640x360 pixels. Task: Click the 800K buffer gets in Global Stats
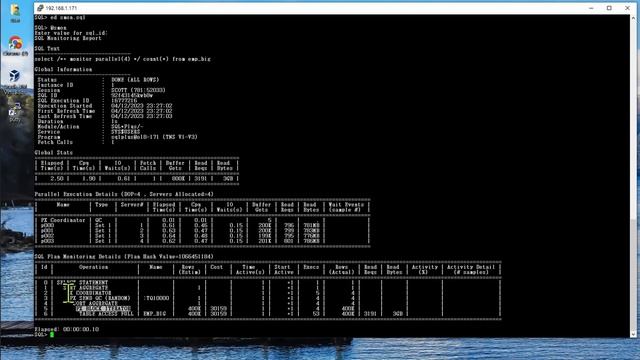click(x=178, y=179)
